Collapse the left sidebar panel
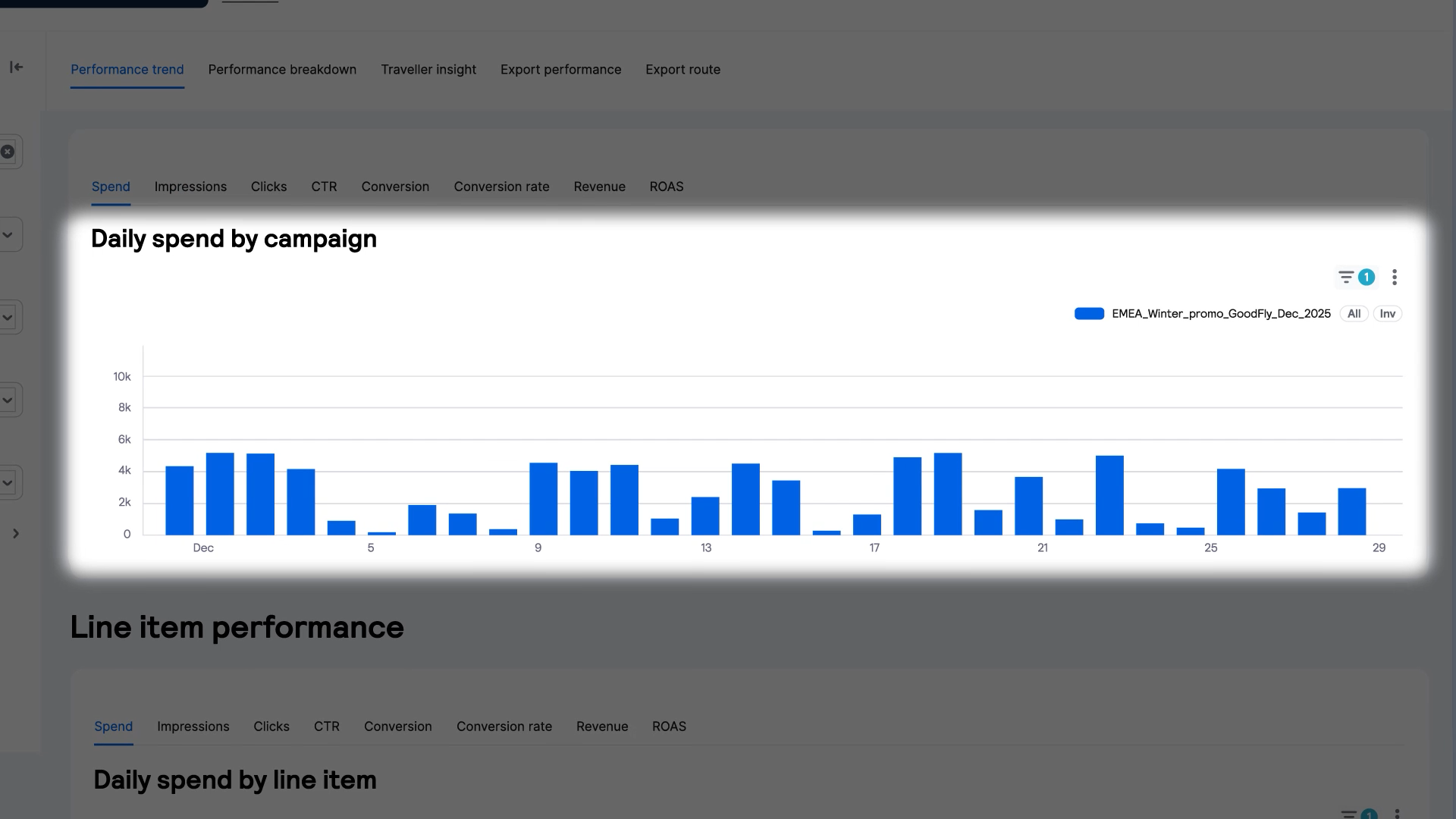Viewport: 1456px width, 819px height. pyautogui.click(x=16, y=67)
